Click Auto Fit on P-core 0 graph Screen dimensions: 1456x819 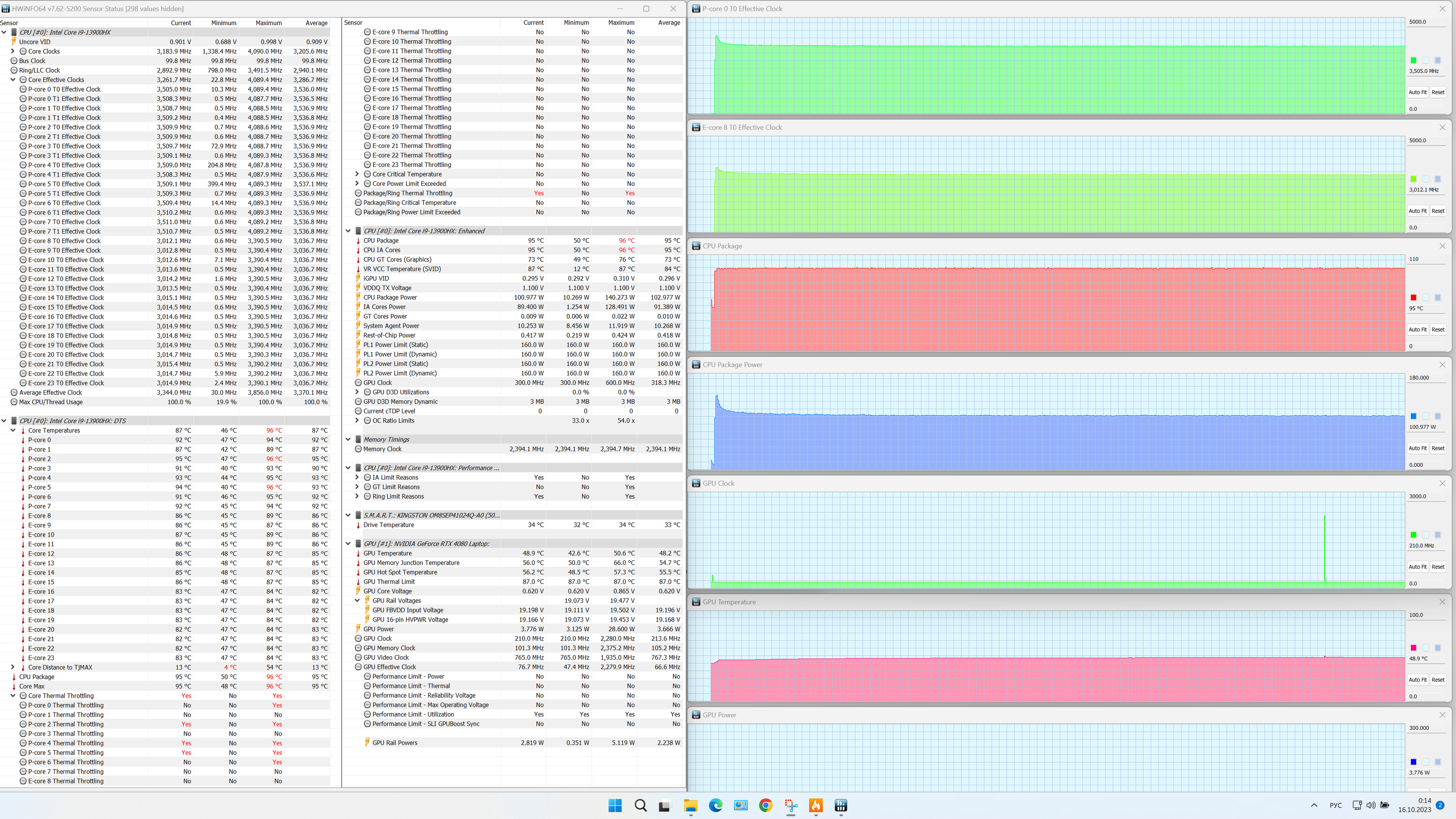coord(1417,92)
